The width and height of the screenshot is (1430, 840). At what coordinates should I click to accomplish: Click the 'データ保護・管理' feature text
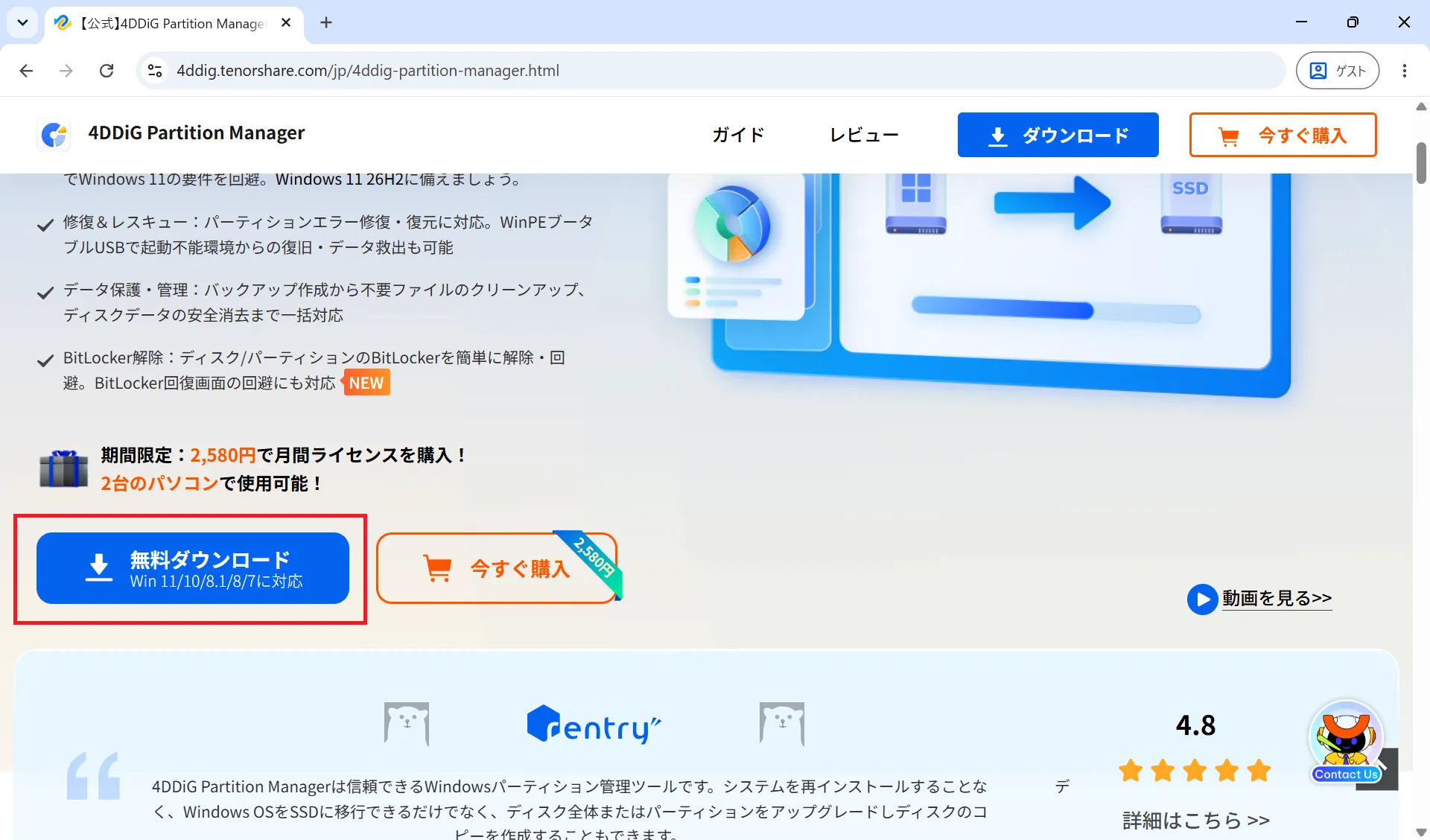[x=326, y=302]
